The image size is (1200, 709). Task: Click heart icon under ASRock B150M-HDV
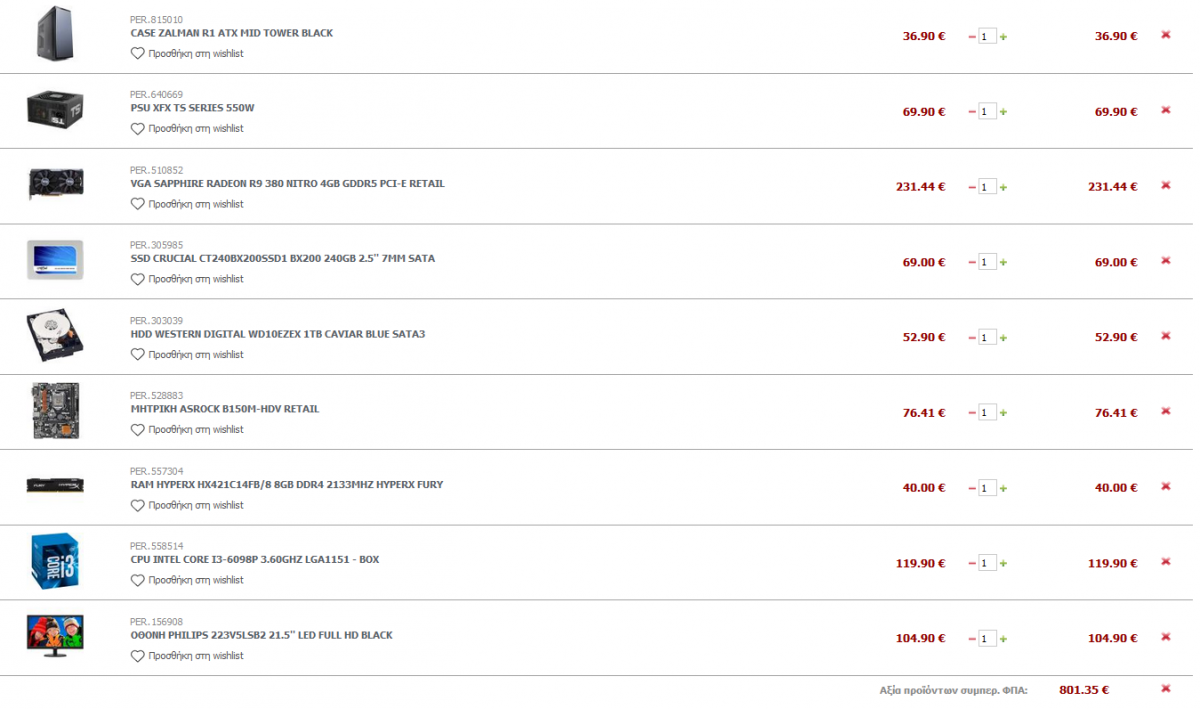pos(138,429)
